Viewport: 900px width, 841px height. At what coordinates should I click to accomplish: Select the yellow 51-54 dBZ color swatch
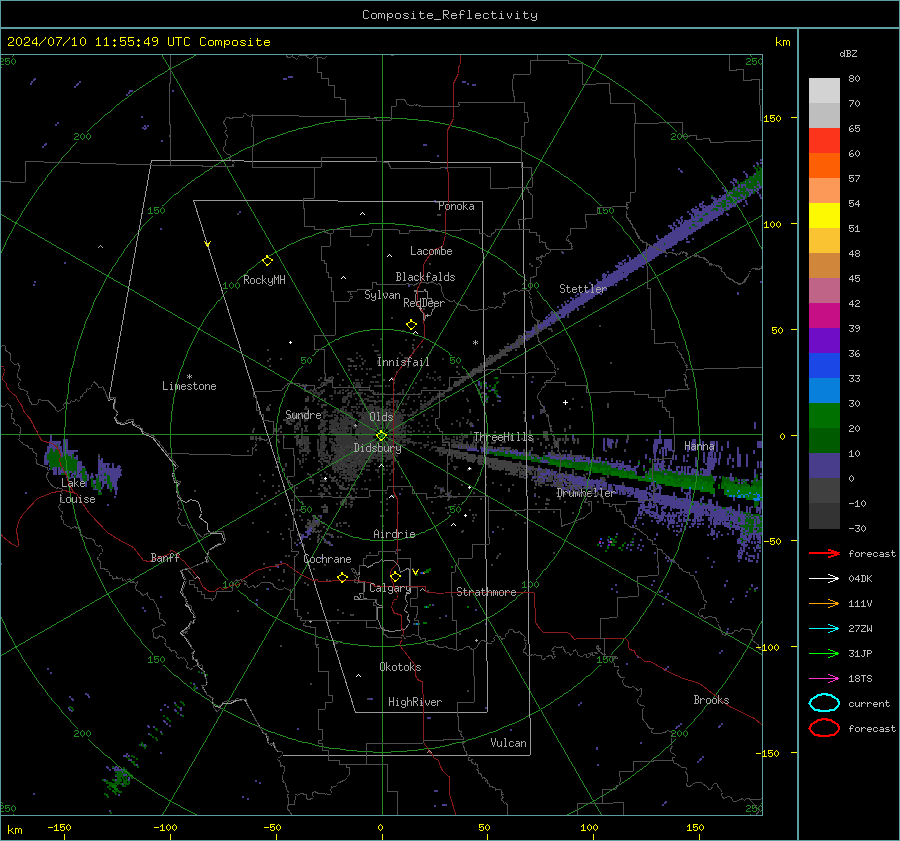tap(824, 215)
